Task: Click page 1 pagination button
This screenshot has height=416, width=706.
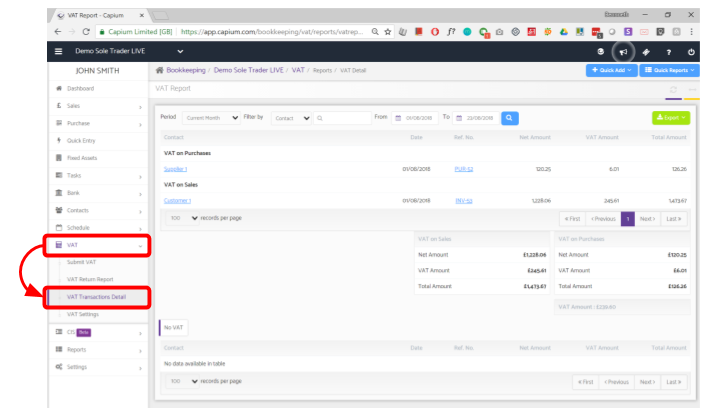Action: (x=628, y=219)
